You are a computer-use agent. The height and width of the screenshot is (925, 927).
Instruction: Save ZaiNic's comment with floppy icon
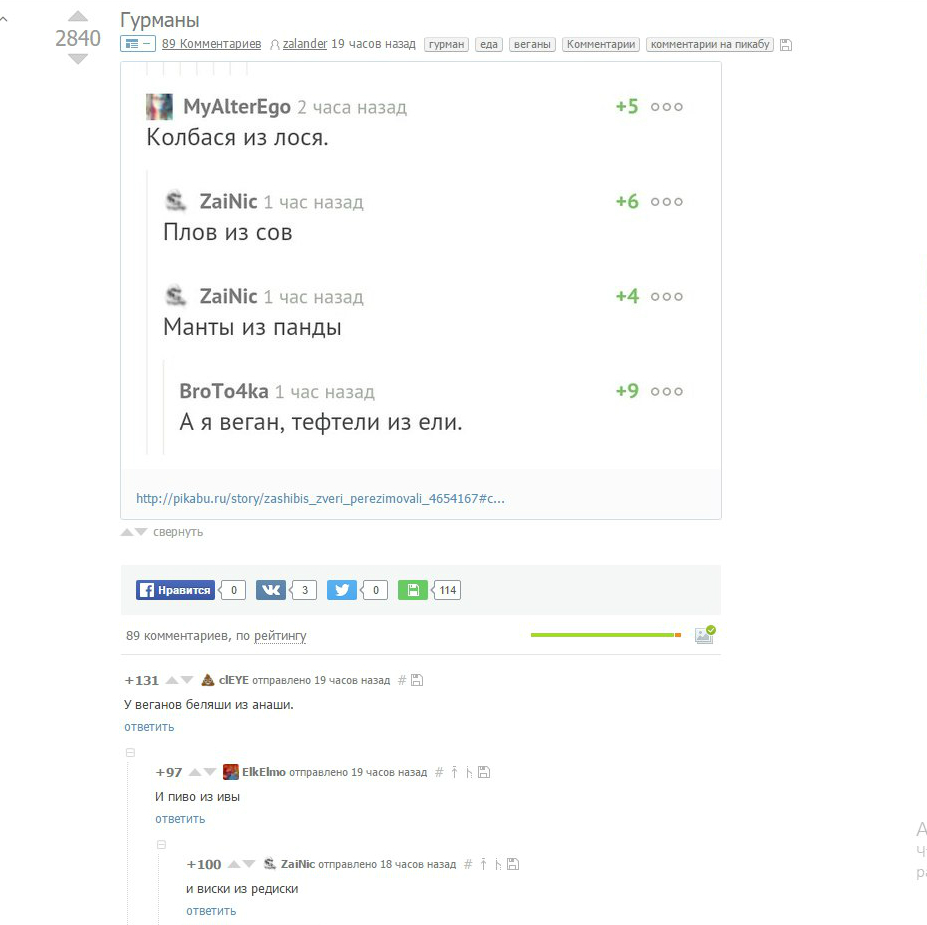513,864
